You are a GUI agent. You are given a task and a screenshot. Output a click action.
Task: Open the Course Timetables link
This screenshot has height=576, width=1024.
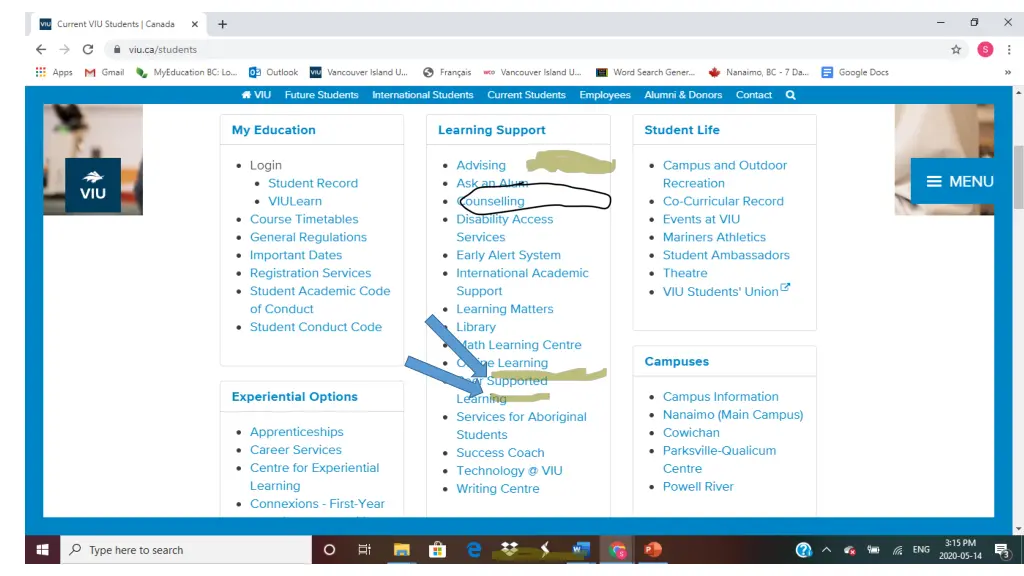pyautogui.click(x=304, y=219)
